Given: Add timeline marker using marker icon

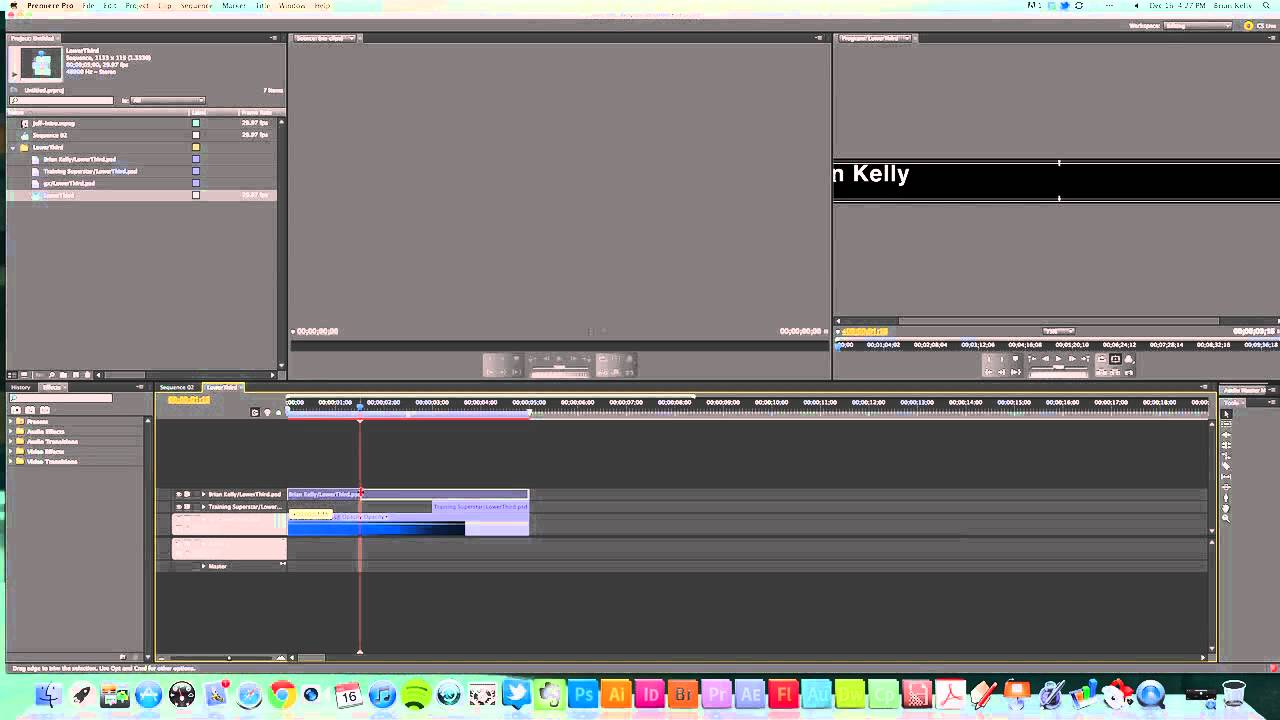Looking at the screenshot, I should 278,412.
